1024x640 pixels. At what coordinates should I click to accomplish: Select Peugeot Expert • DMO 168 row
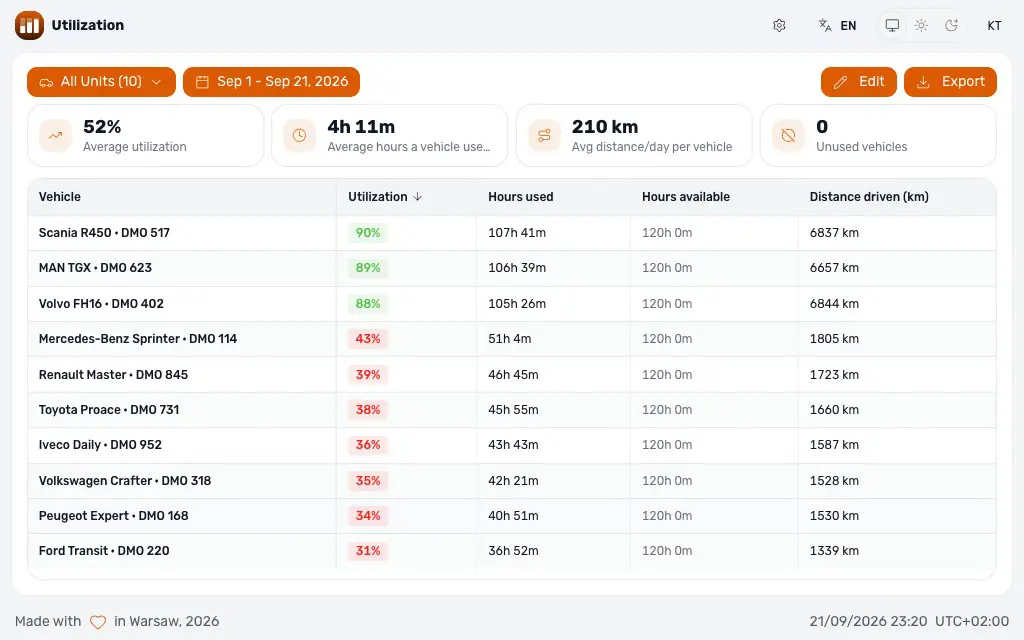[512, 516]
